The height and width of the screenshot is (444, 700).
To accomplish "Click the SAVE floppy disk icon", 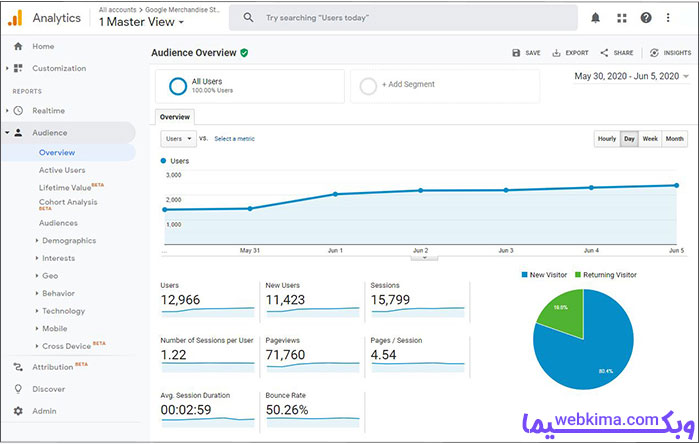I will (516, 53).
